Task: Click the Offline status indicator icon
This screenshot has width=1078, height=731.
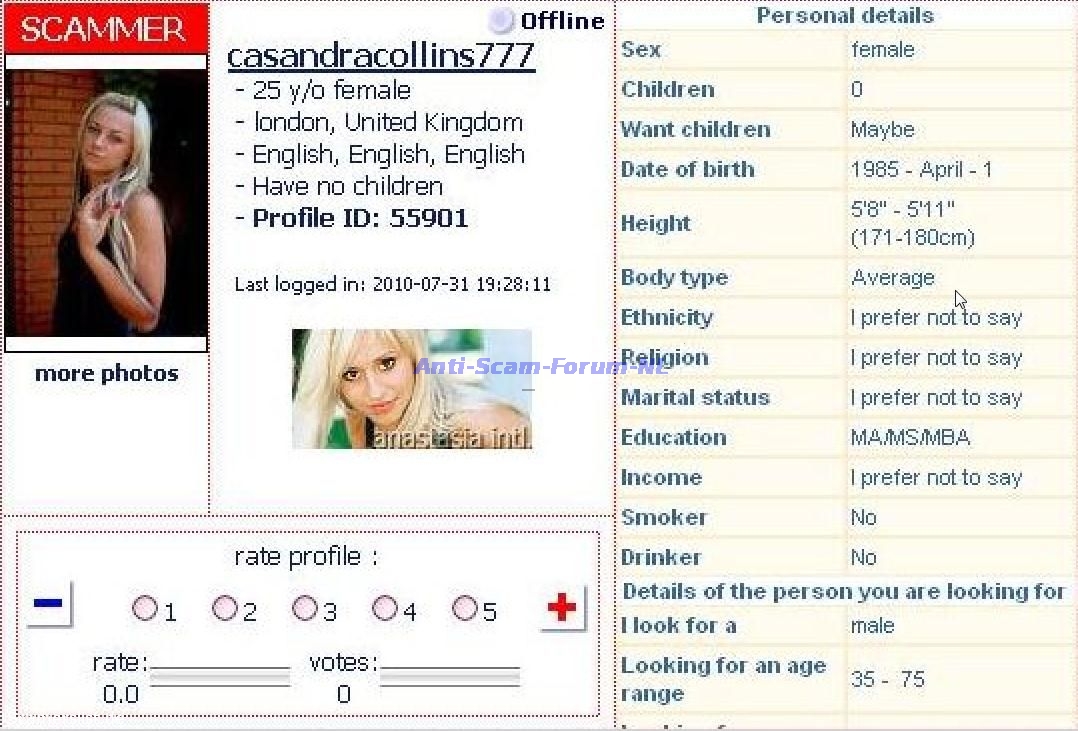Action: pos(500,21)
